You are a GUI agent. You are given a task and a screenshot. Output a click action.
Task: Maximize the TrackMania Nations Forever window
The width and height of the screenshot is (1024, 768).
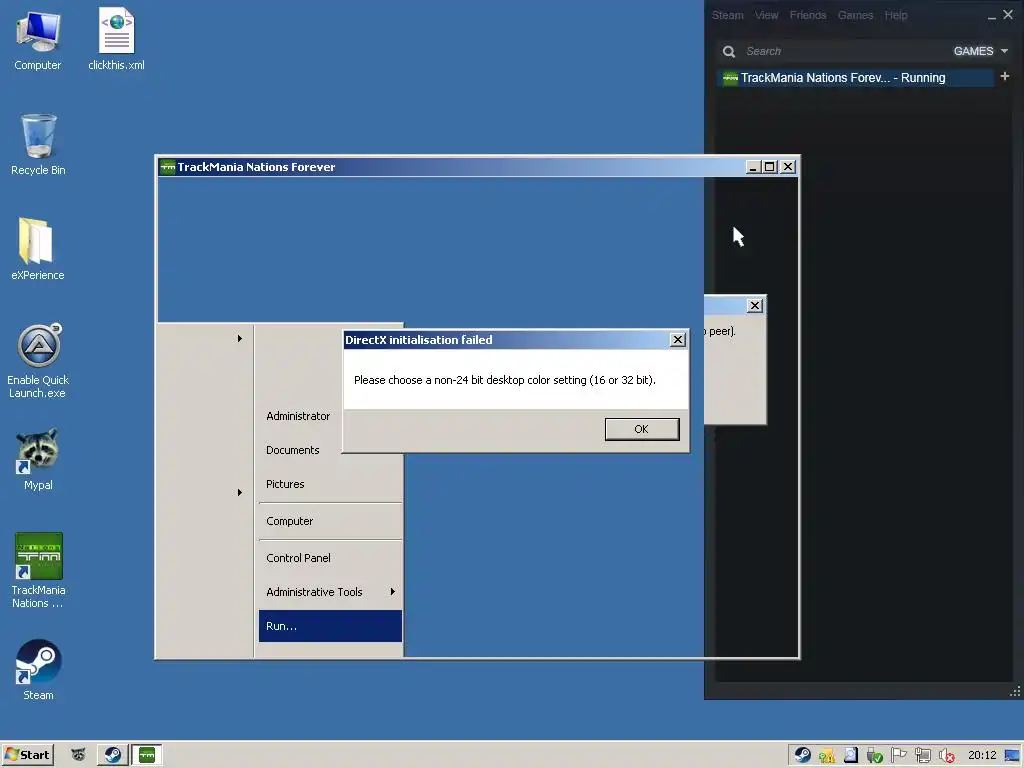(770, 167)
